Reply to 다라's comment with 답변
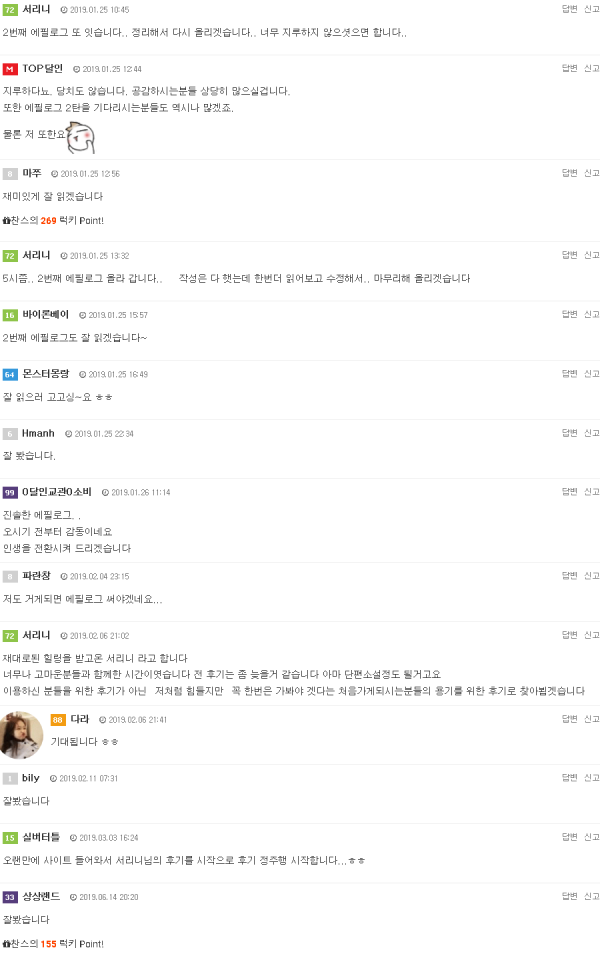Viewport: 600px width, 956px height. pos(569,719)
